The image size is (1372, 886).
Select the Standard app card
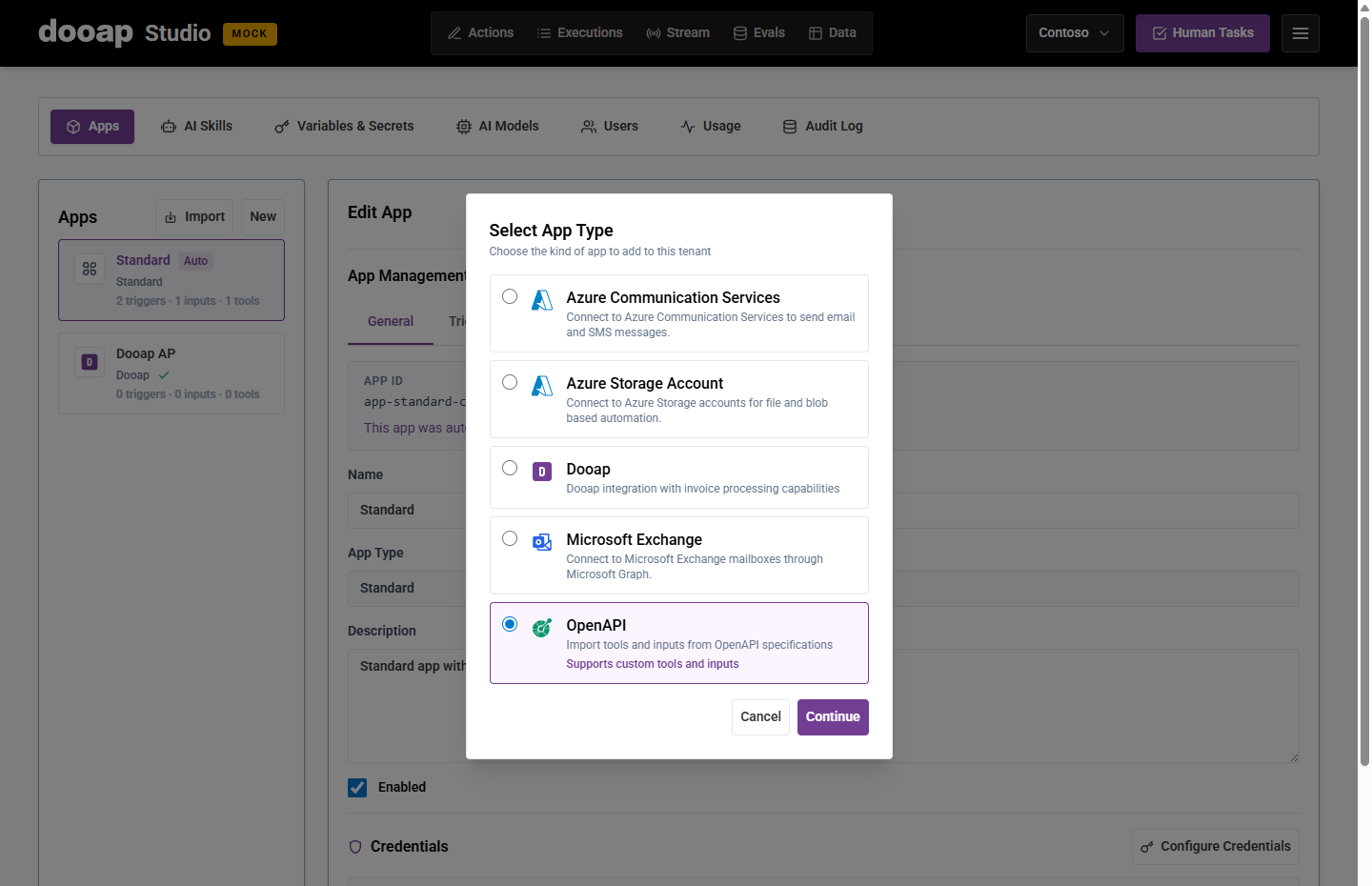[171, 280]
